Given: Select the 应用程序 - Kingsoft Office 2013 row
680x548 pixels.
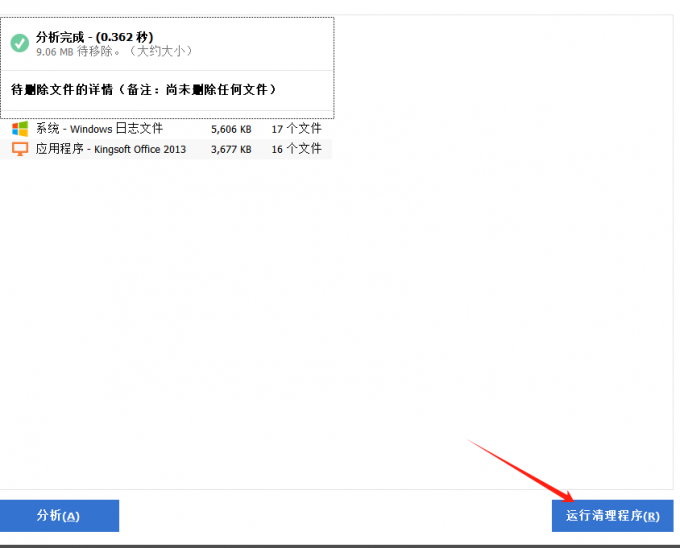Looking at the screenshot, I should pos(166,149).
